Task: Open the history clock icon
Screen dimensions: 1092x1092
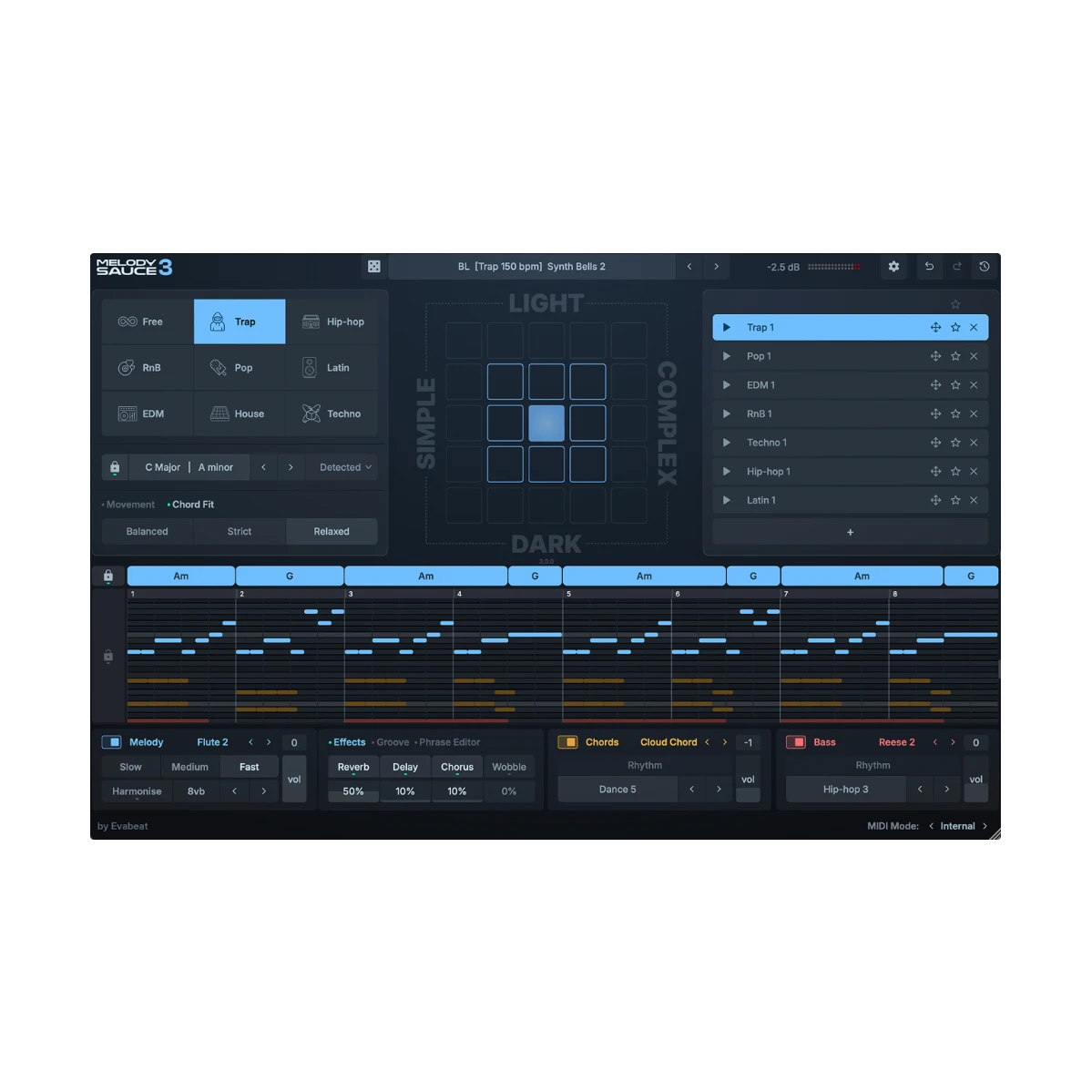Action: click(985, 267)
